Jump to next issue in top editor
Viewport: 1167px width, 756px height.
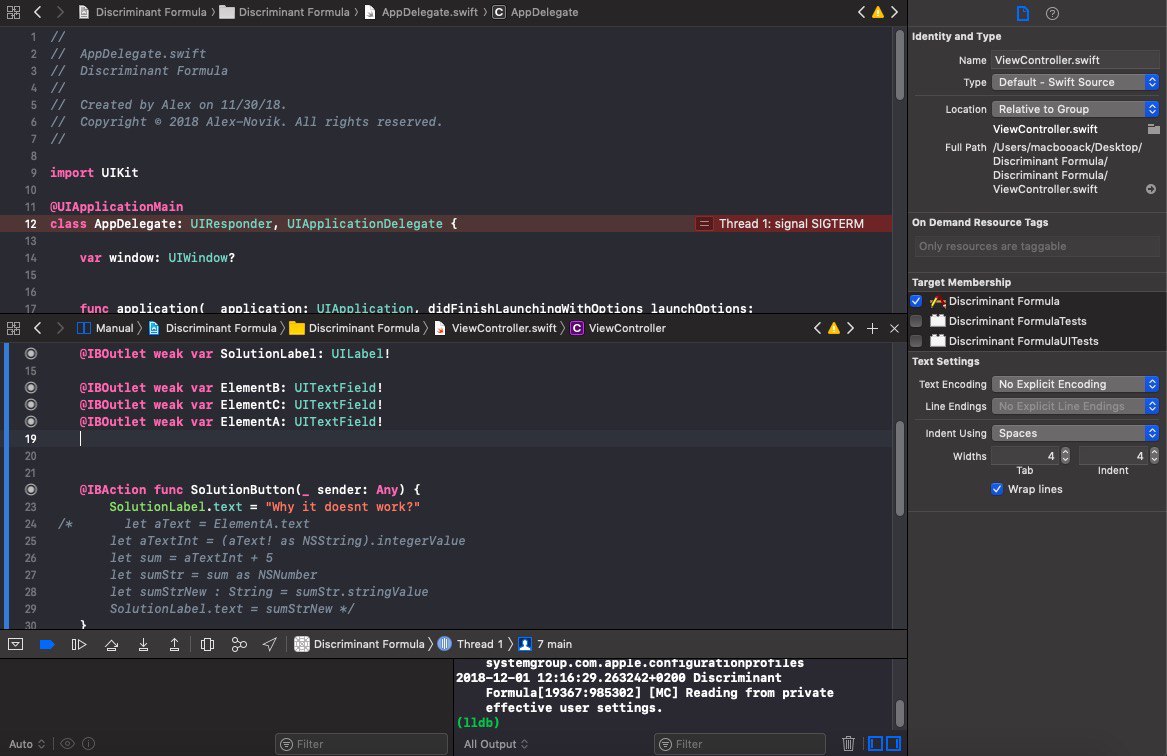tap(895, 12)
